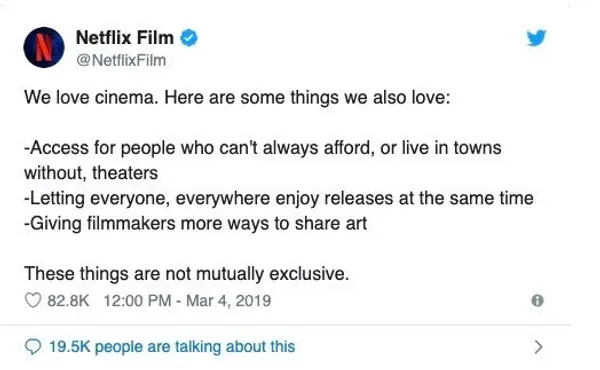600x370 pixels.
Task: Click the Netflix Film account name
Action: (125, 37)
